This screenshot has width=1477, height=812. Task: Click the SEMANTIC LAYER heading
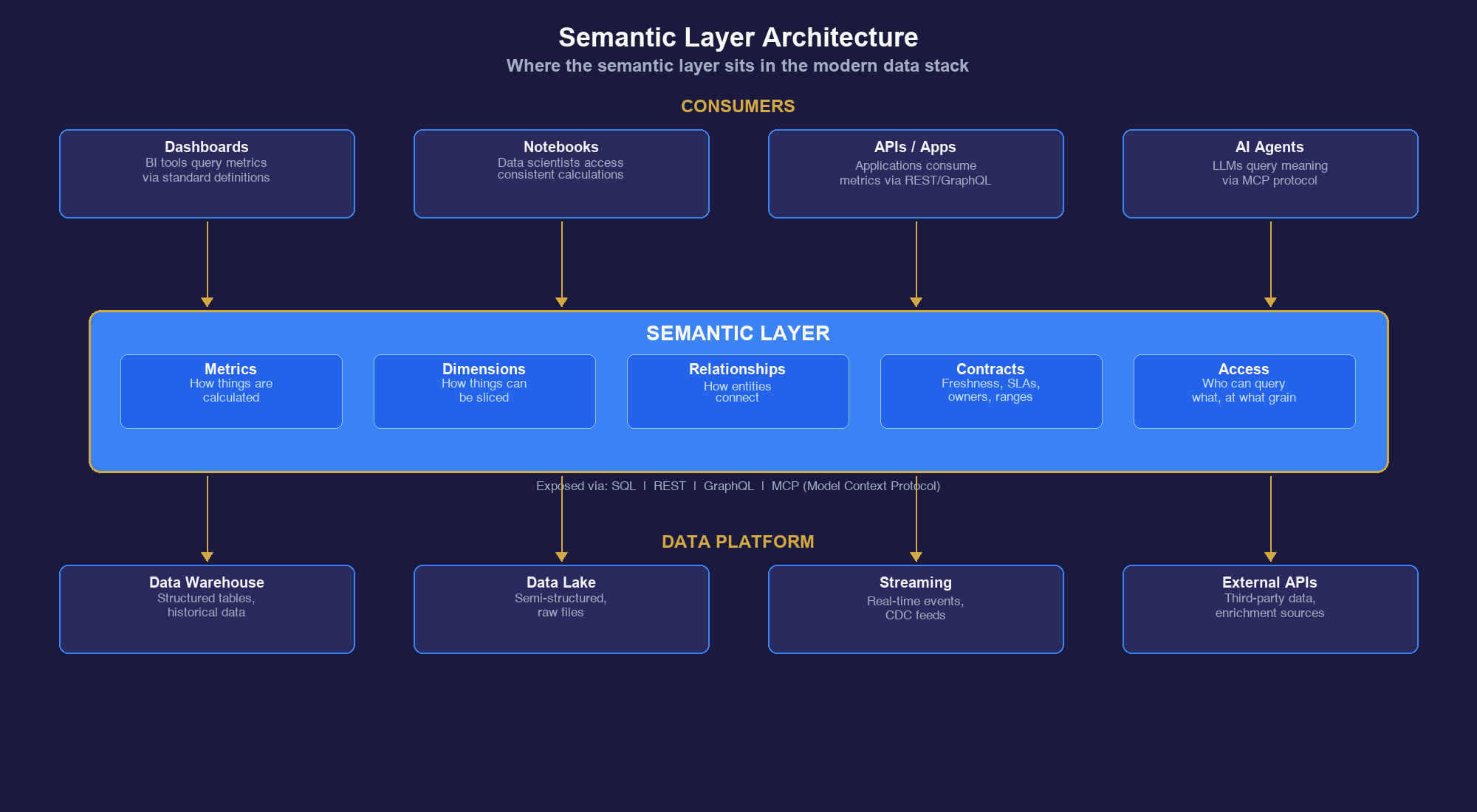pyautogui.click(x=738, y=334)
